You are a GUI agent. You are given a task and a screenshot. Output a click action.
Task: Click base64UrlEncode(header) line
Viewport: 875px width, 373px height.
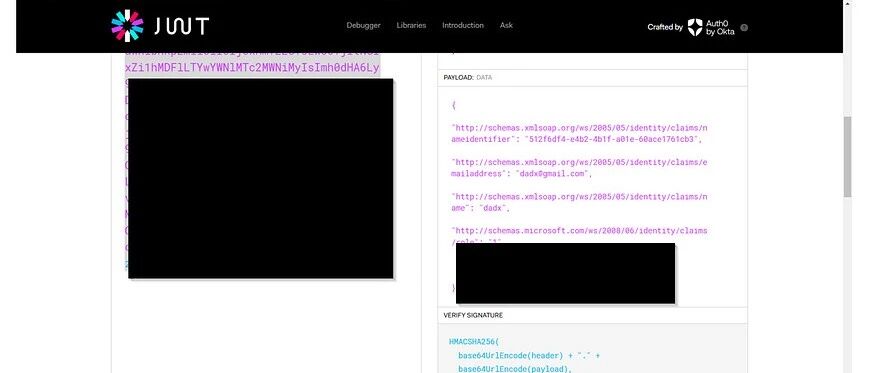pos(529,356)
